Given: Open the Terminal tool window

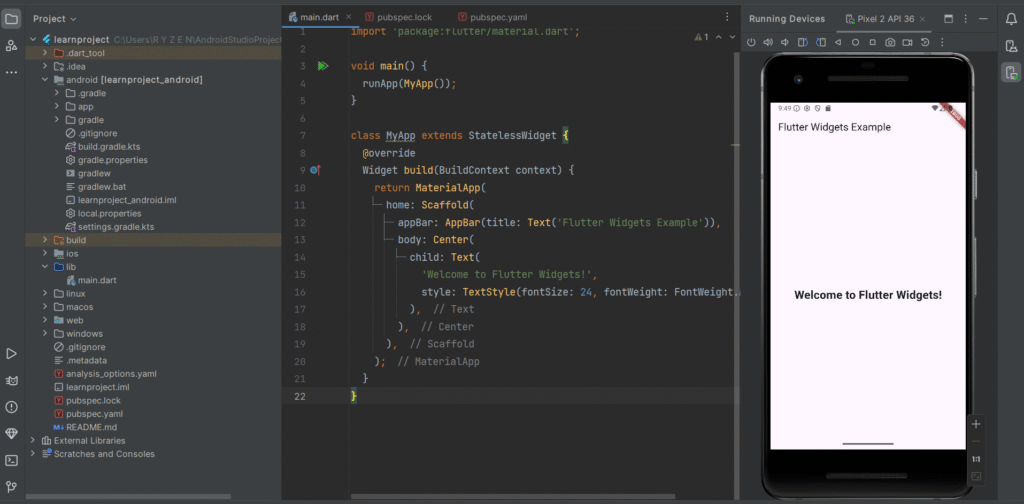Looking at the screenshot, I should pyautogui.click(x=11, y=460).
